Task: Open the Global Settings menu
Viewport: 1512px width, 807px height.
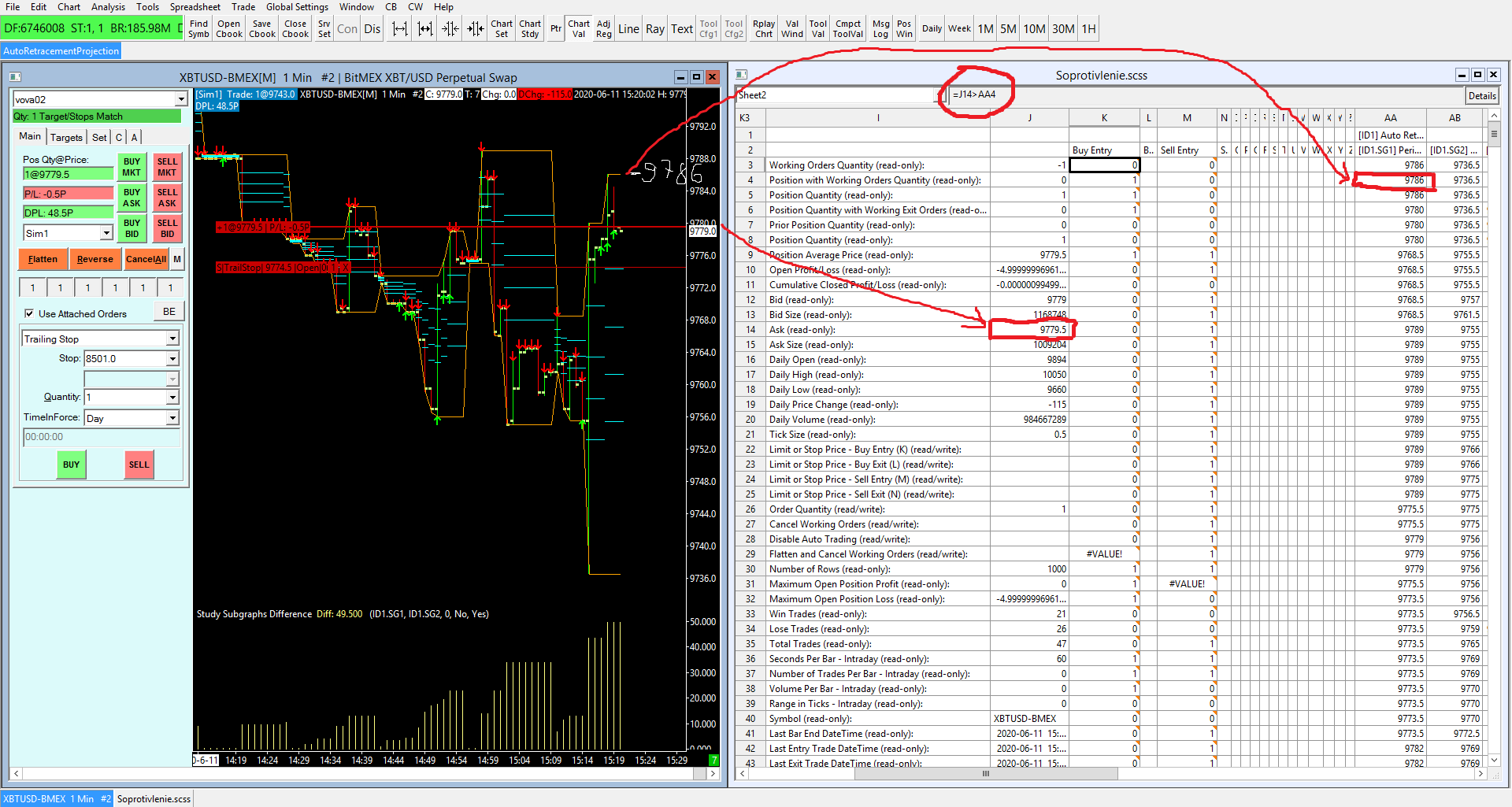Action: tap(297, 7)
